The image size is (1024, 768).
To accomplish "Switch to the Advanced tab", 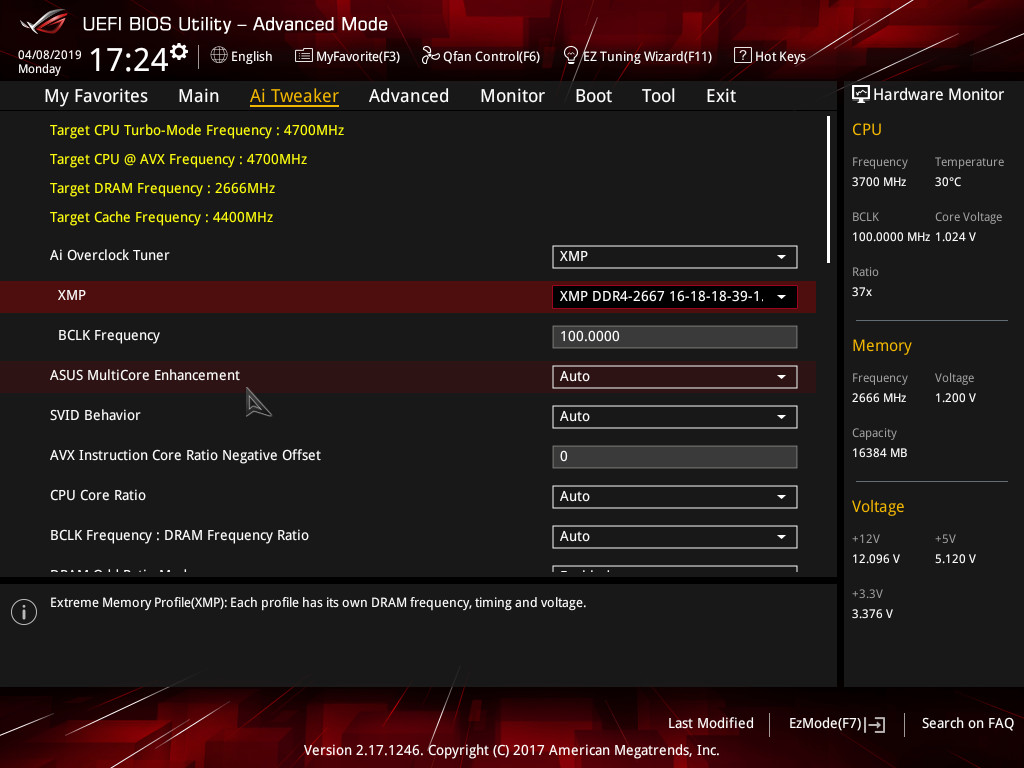I will (409, 96).
